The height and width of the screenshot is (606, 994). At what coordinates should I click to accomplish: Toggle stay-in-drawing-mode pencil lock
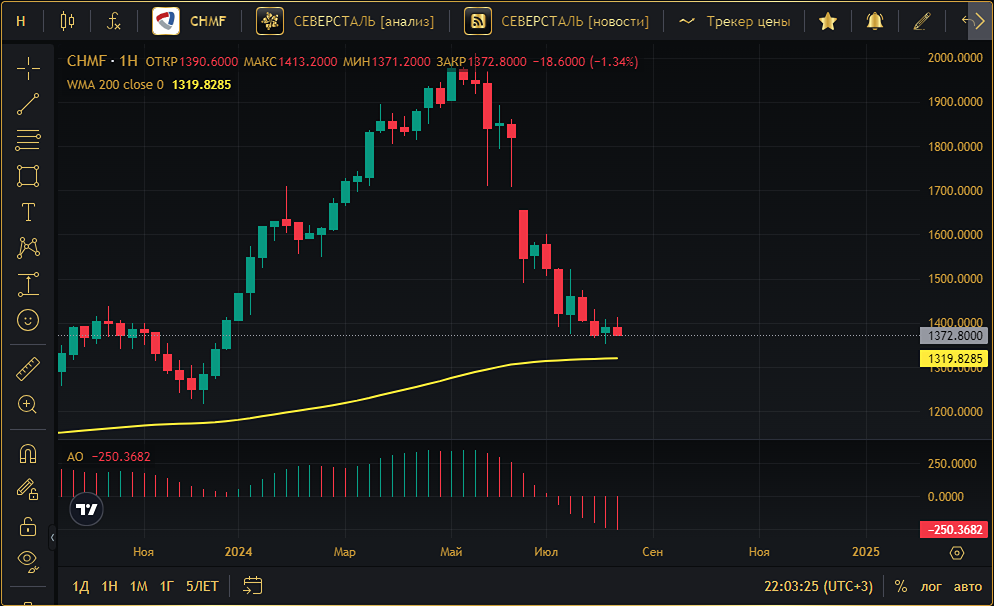28,489
